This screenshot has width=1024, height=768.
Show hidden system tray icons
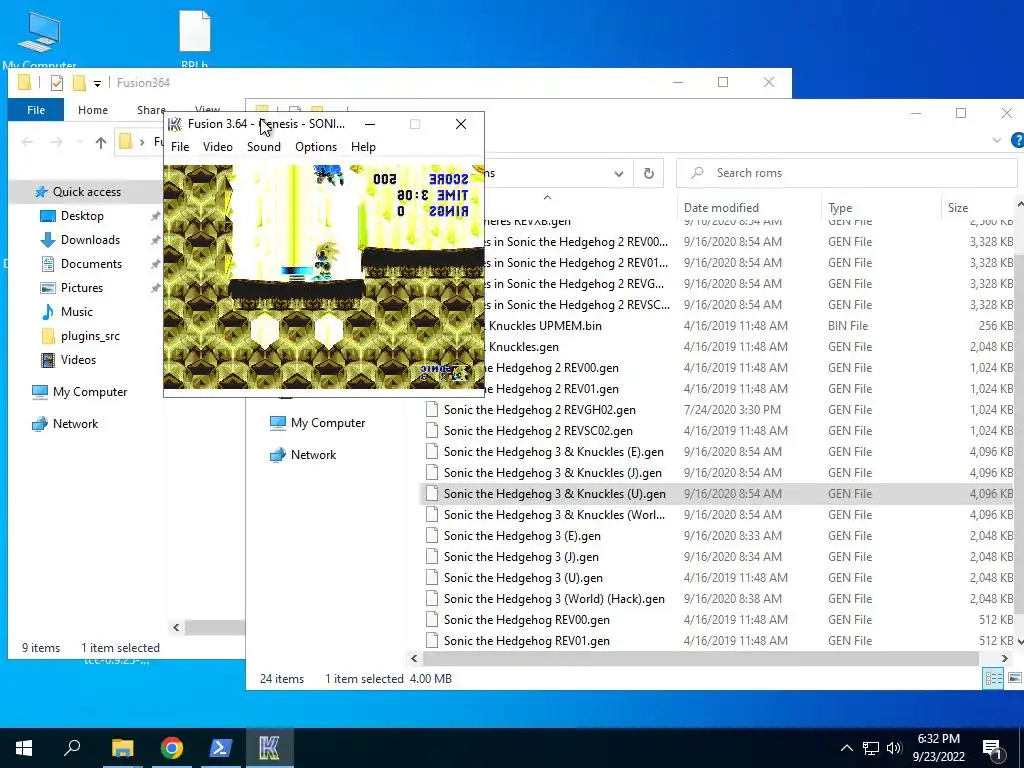(x=846, y=748)
